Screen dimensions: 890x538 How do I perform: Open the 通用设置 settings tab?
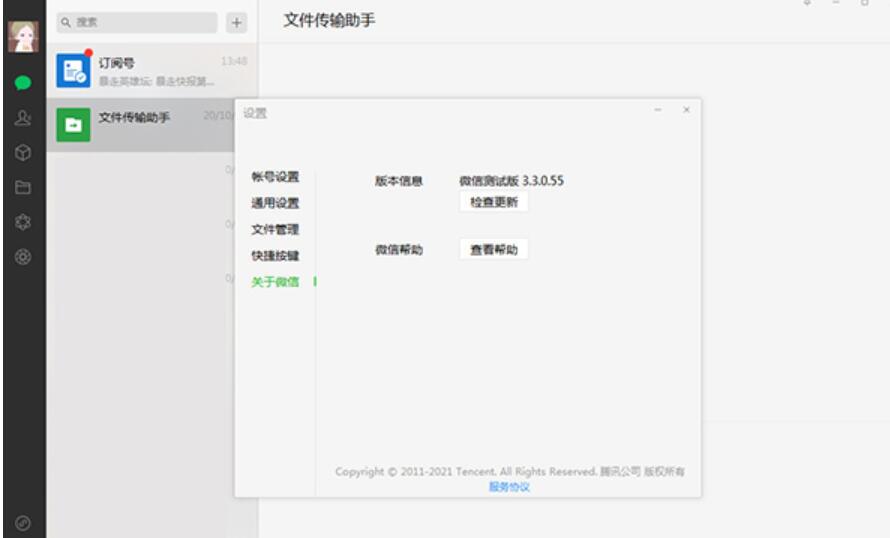click(275, 203)
